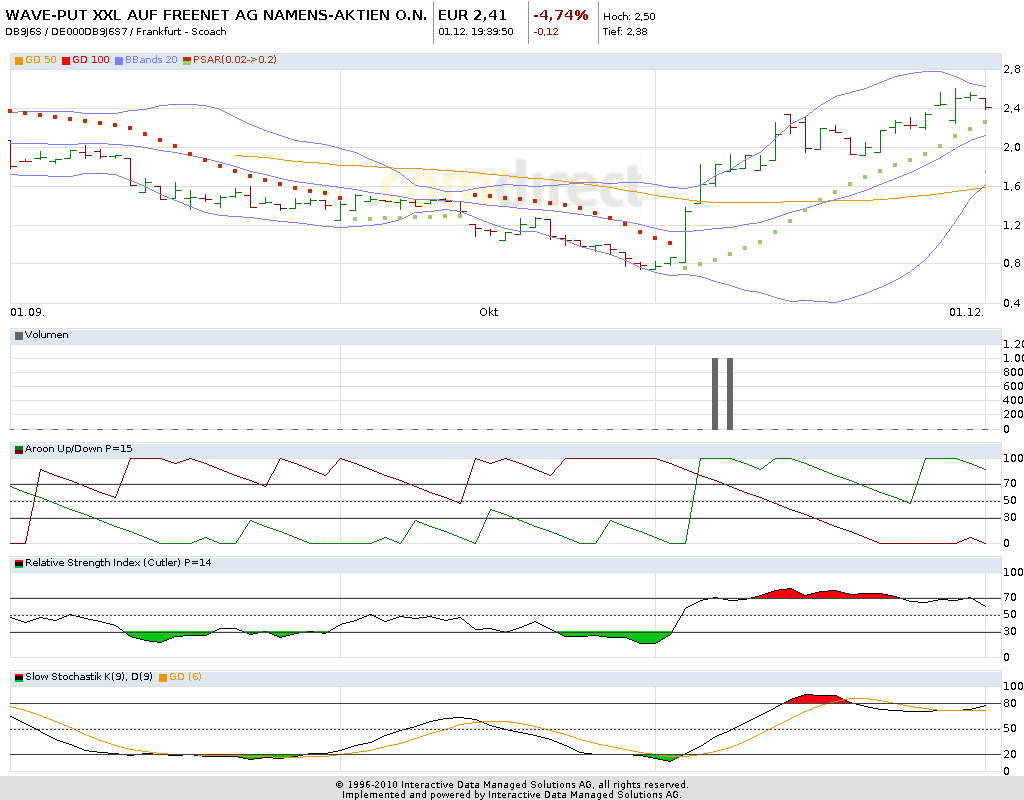
Task: Click the -4,74% change percentage
Action: 561,16
